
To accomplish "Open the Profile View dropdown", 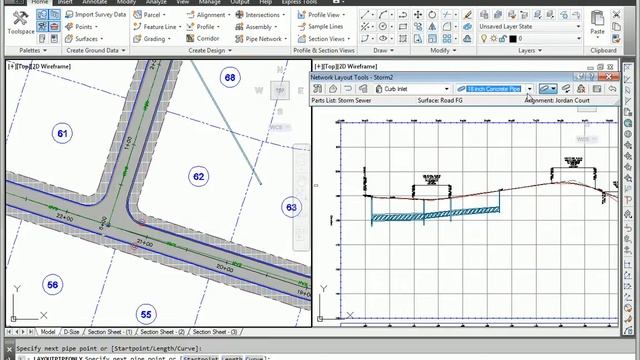I will click(x=321, y=15).
